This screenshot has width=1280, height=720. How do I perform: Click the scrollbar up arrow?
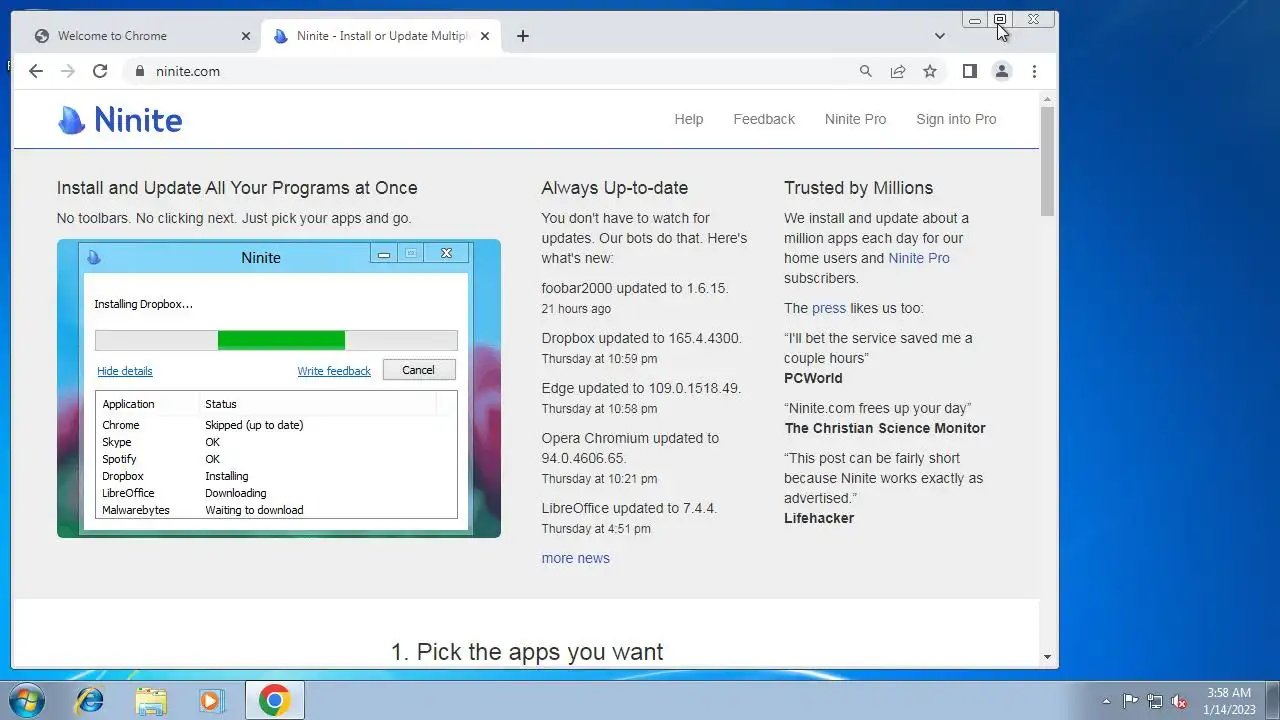[x=1048, y=99]
